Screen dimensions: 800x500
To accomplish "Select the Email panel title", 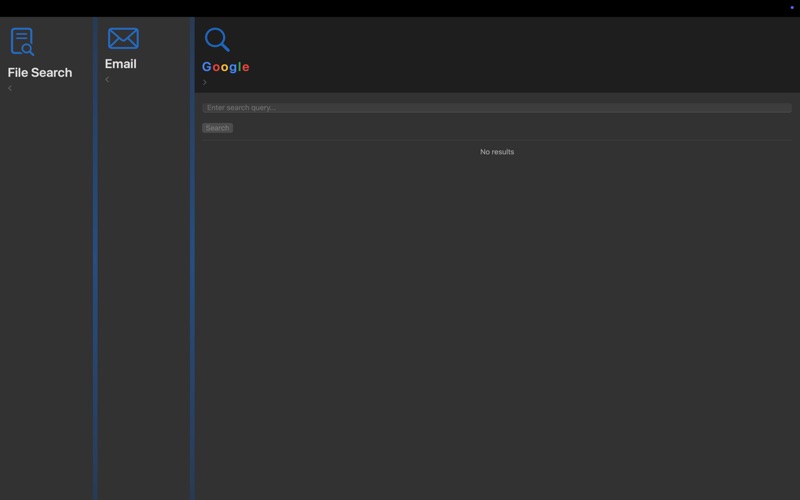I will pyautogui.click(x=121, y=64).
